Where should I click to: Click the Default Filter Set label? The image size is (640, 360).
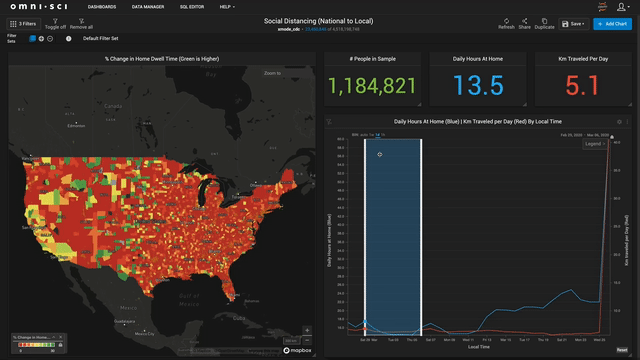(x=100, y=38)
